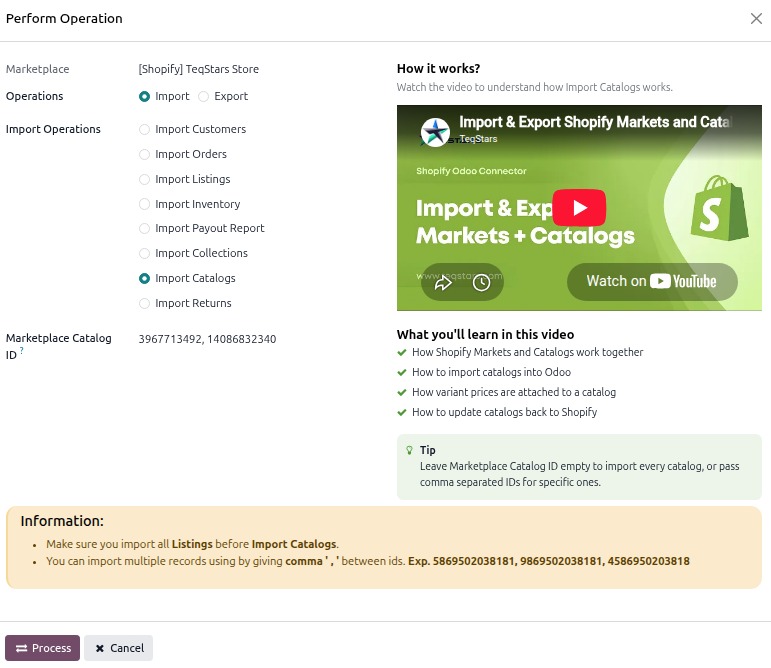Click the Cancel button
The width and height of the screenshot is (771, 668).
click(x=119, y=648)
